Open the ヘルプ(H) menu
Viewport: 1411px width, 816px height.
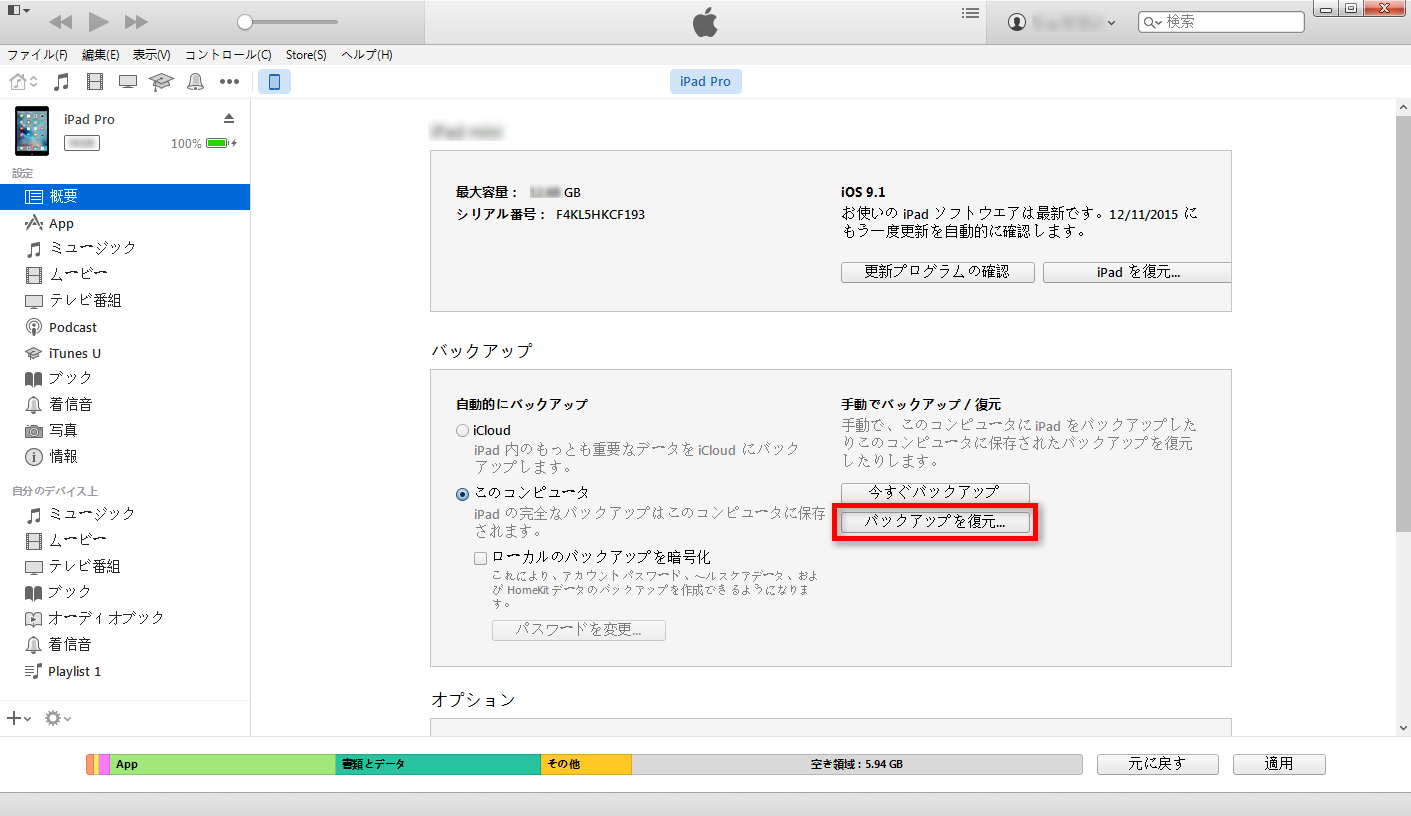366,55
